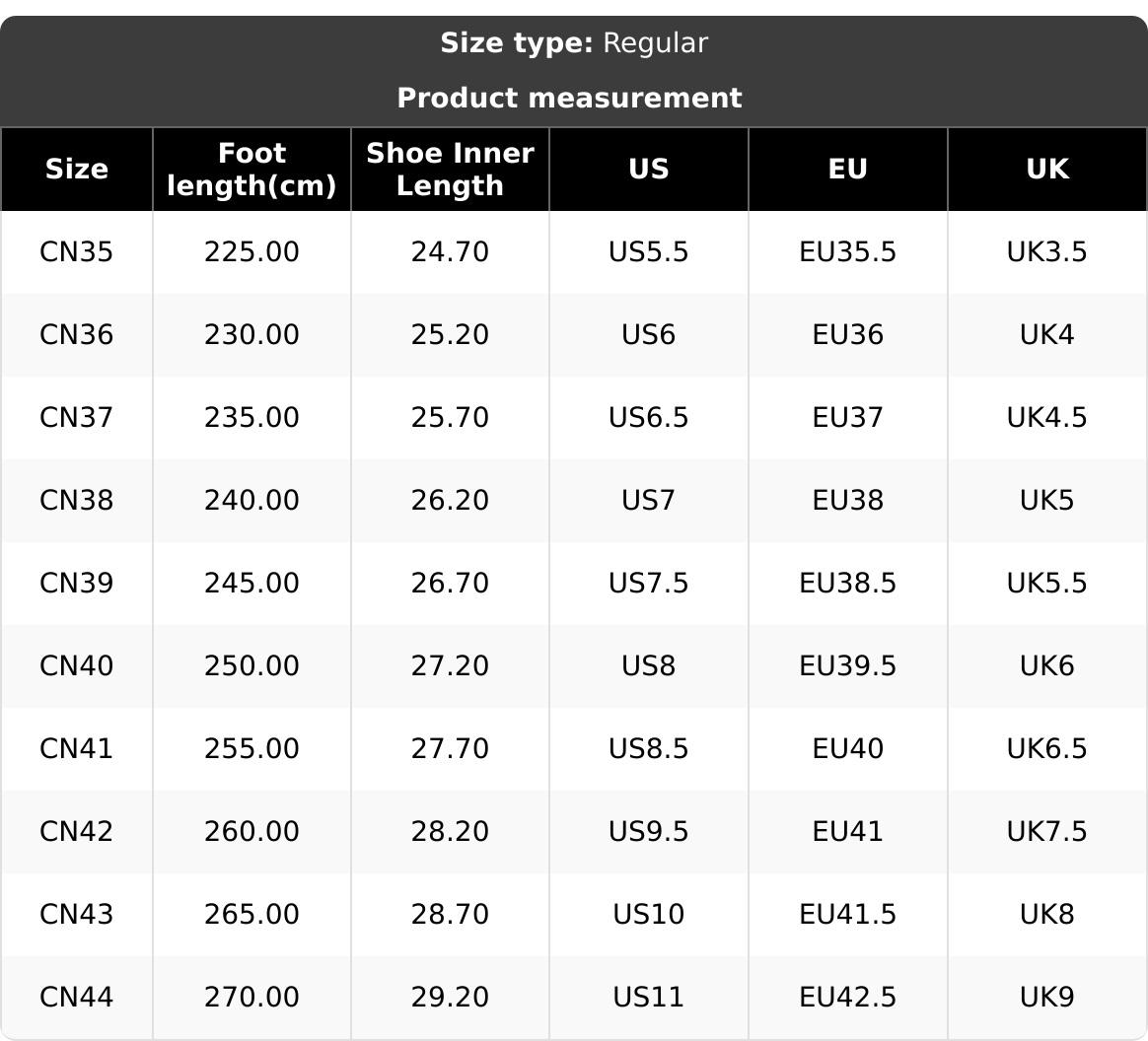This screenshot has height=1041, width=1148.
Task: Click the 250.00 foot length value
Action: pyautogui.click(x=251, y=666)
